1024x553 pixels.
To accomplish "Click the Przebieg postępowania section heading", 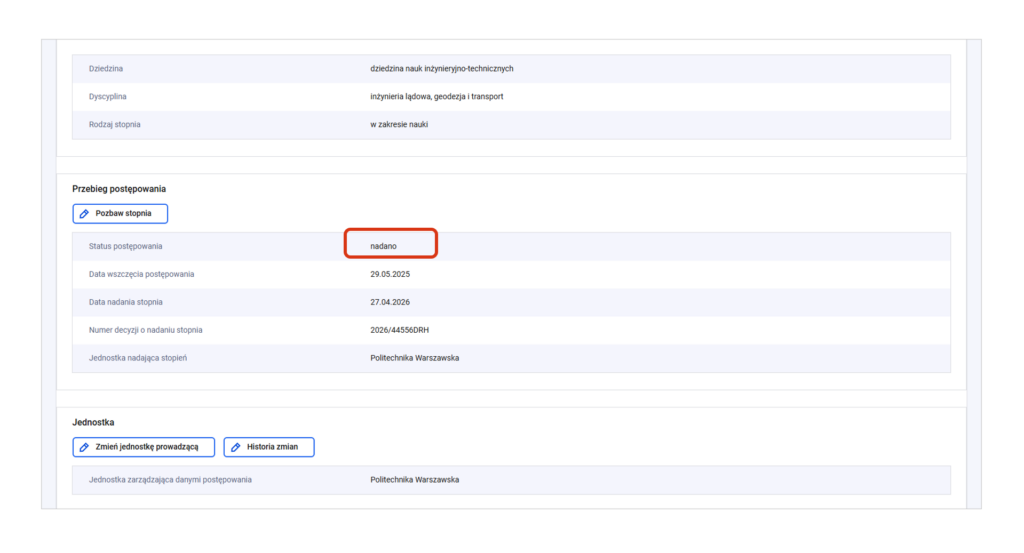I will point(119,189).
